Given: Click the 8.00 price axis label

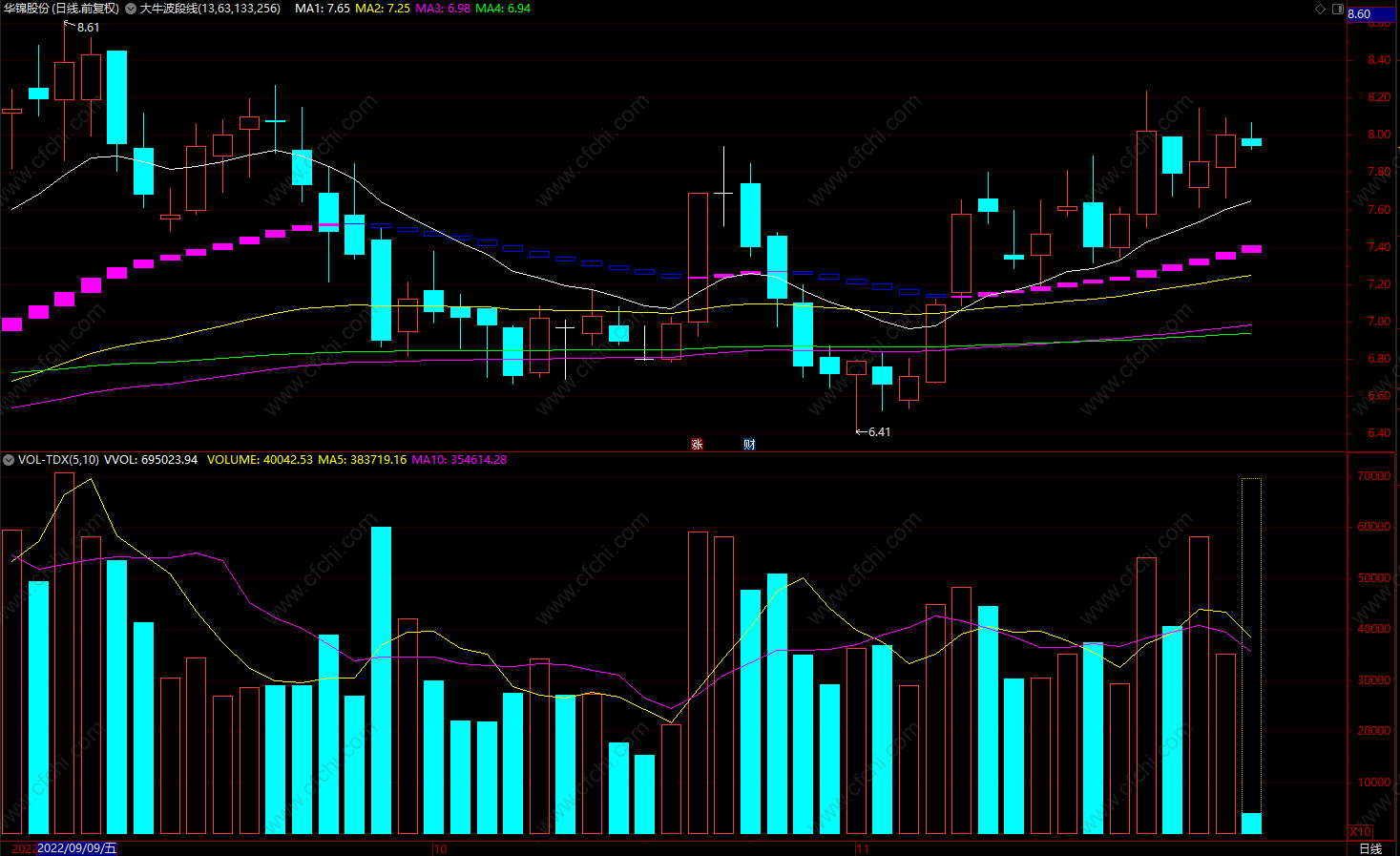Looking at the screenshot, I should 1379,135.
